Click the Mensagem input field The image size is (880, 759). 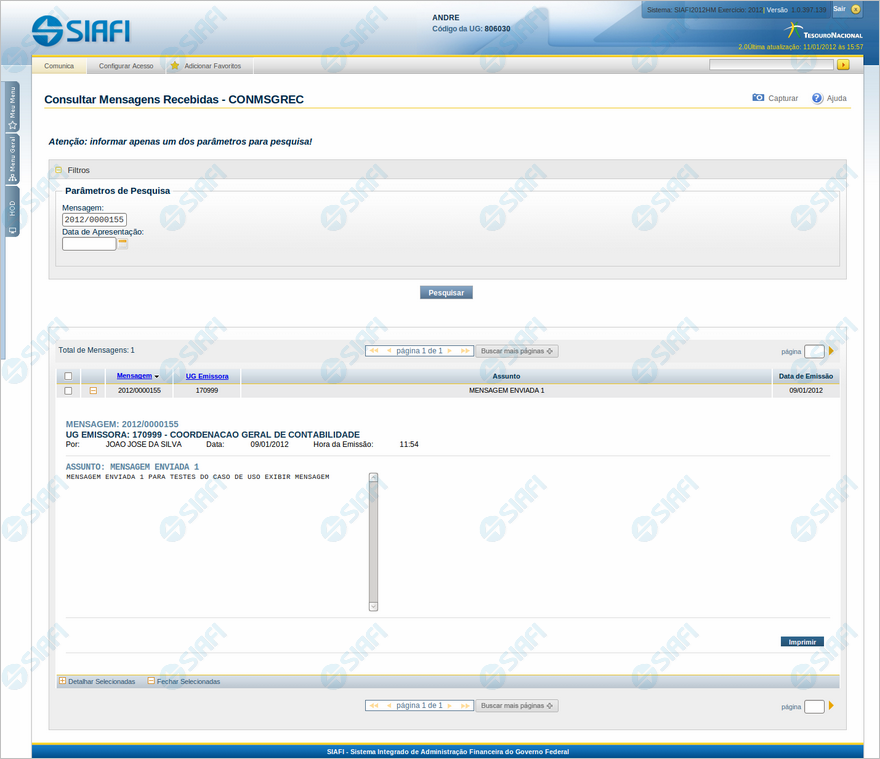pos(94,220)
